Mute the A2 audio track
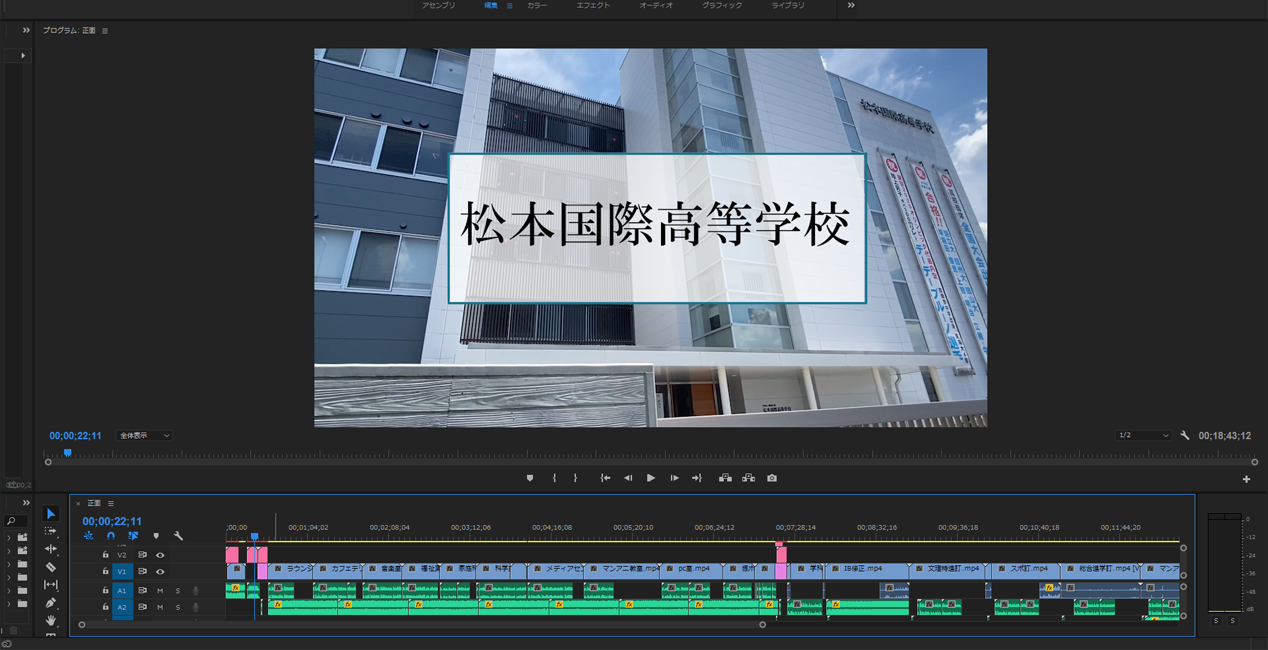This screenshot has height=650, width=1268. pos(160,607)
